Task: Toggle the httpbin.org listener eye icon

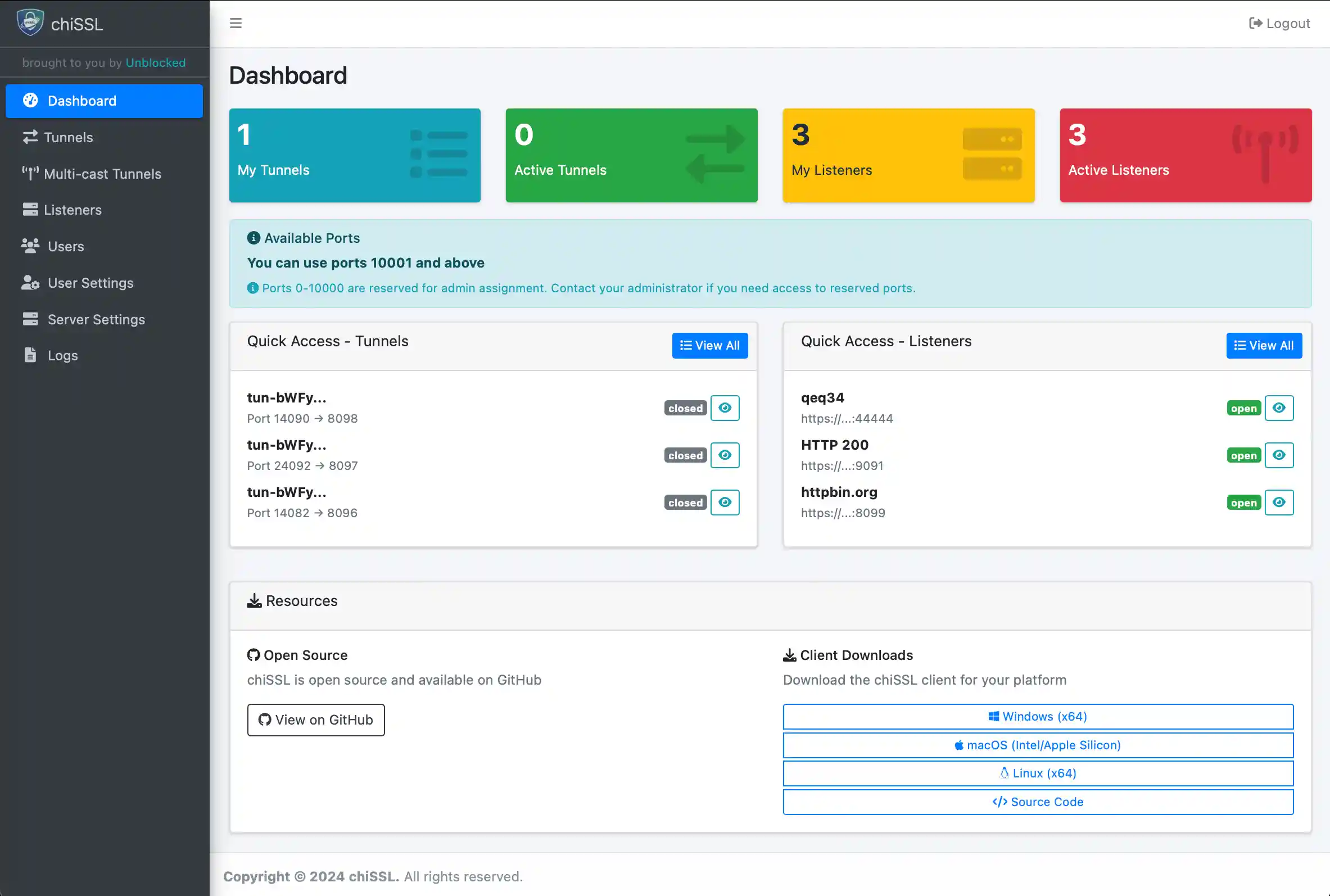Action: click(x=1279, y=503)
